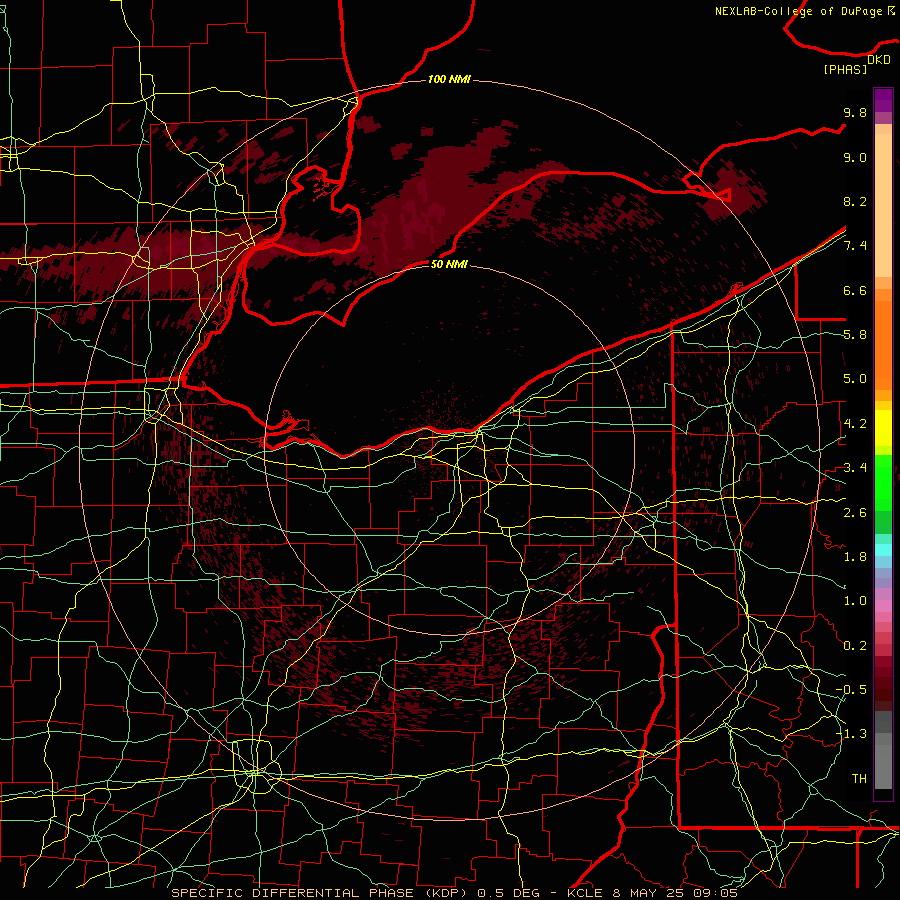Click the DKD label above the color scale

coord(879,60)
